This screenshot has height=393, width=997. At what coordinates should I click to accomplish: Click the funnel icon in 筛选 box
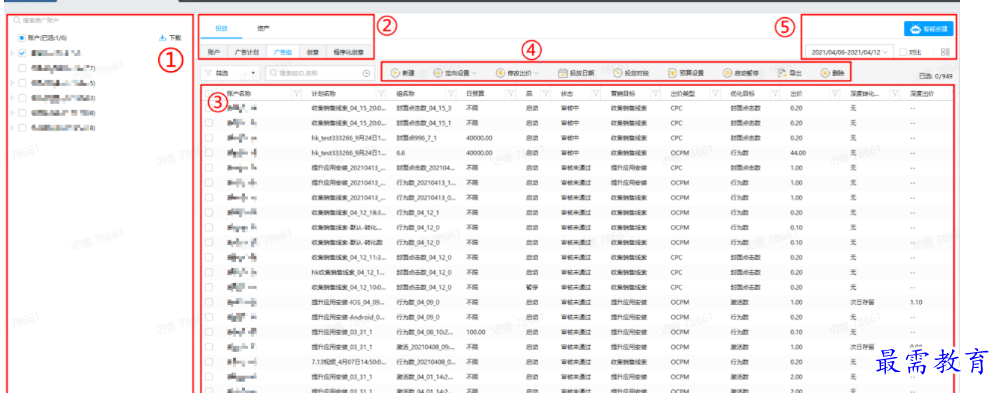click(208, 73)
